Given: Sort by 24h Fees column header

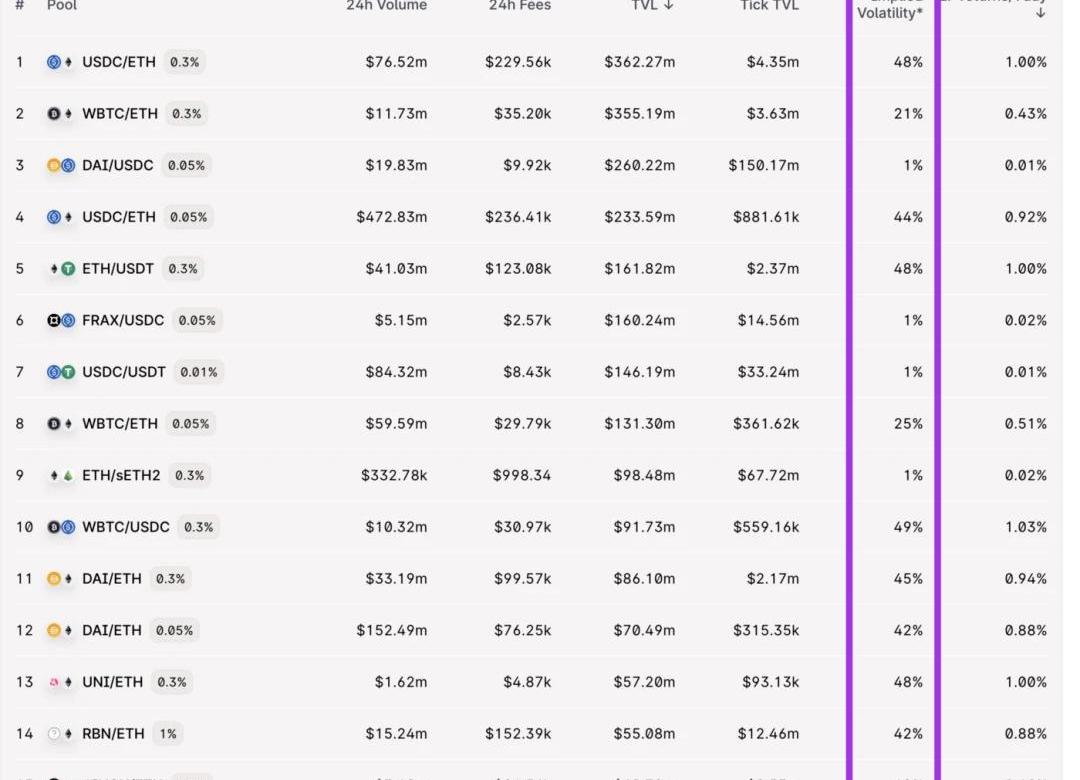Looking at the screenshot, I should click(520, 6).
